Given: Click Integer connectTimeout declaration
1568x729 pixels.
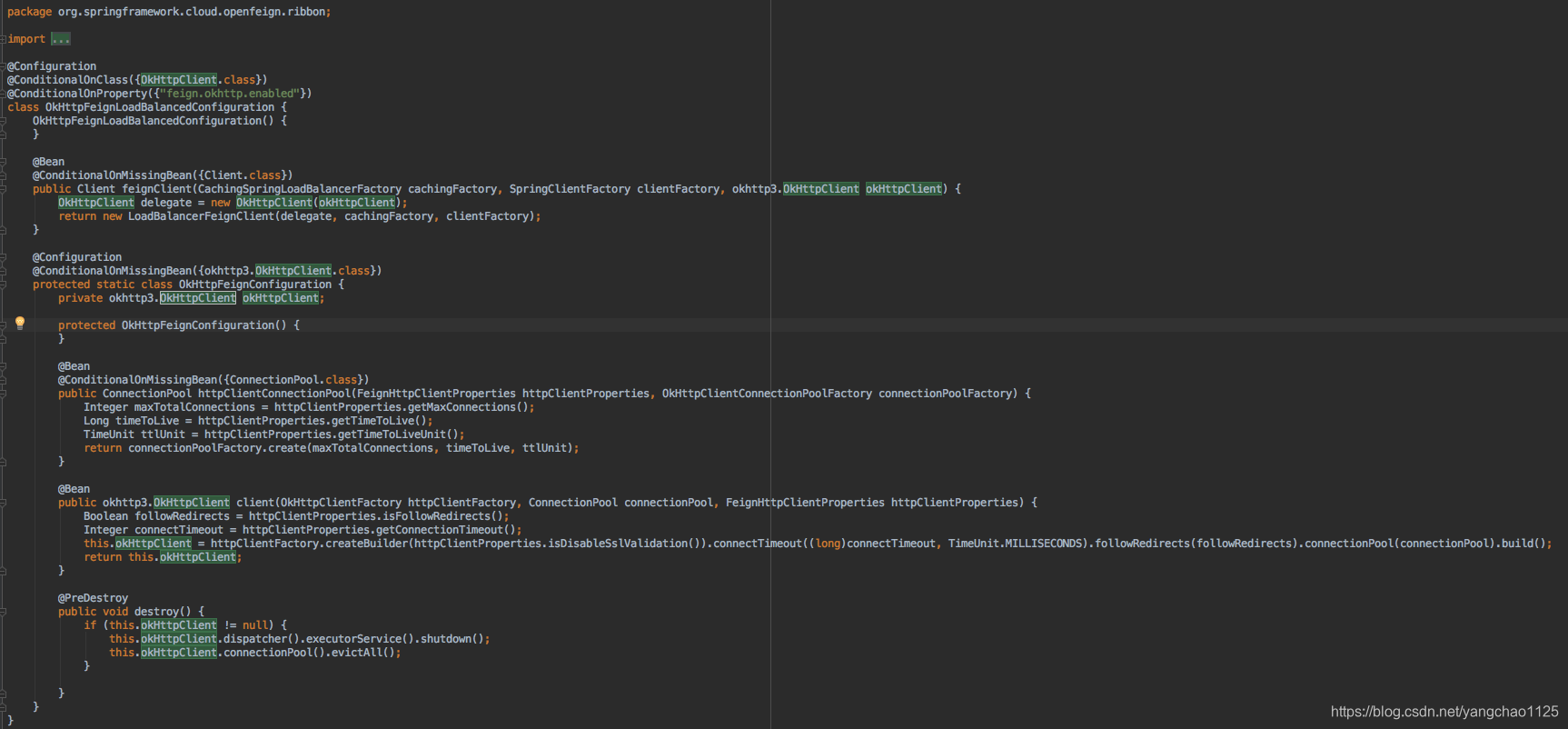Looking at the screenshot, I should click(x=154, y=530).
